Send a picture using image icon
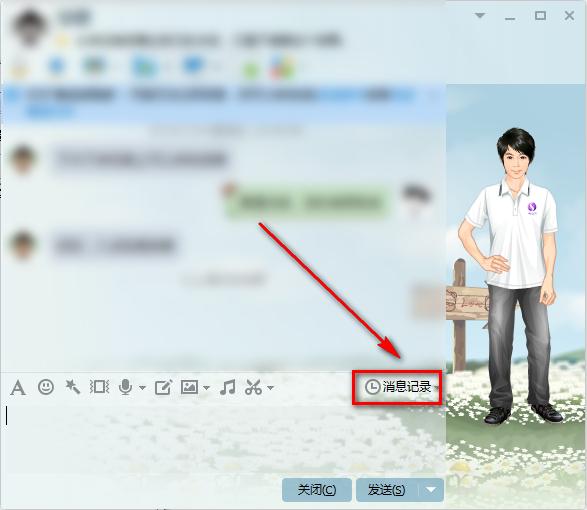The image size is (587, 510). point(189,387)
